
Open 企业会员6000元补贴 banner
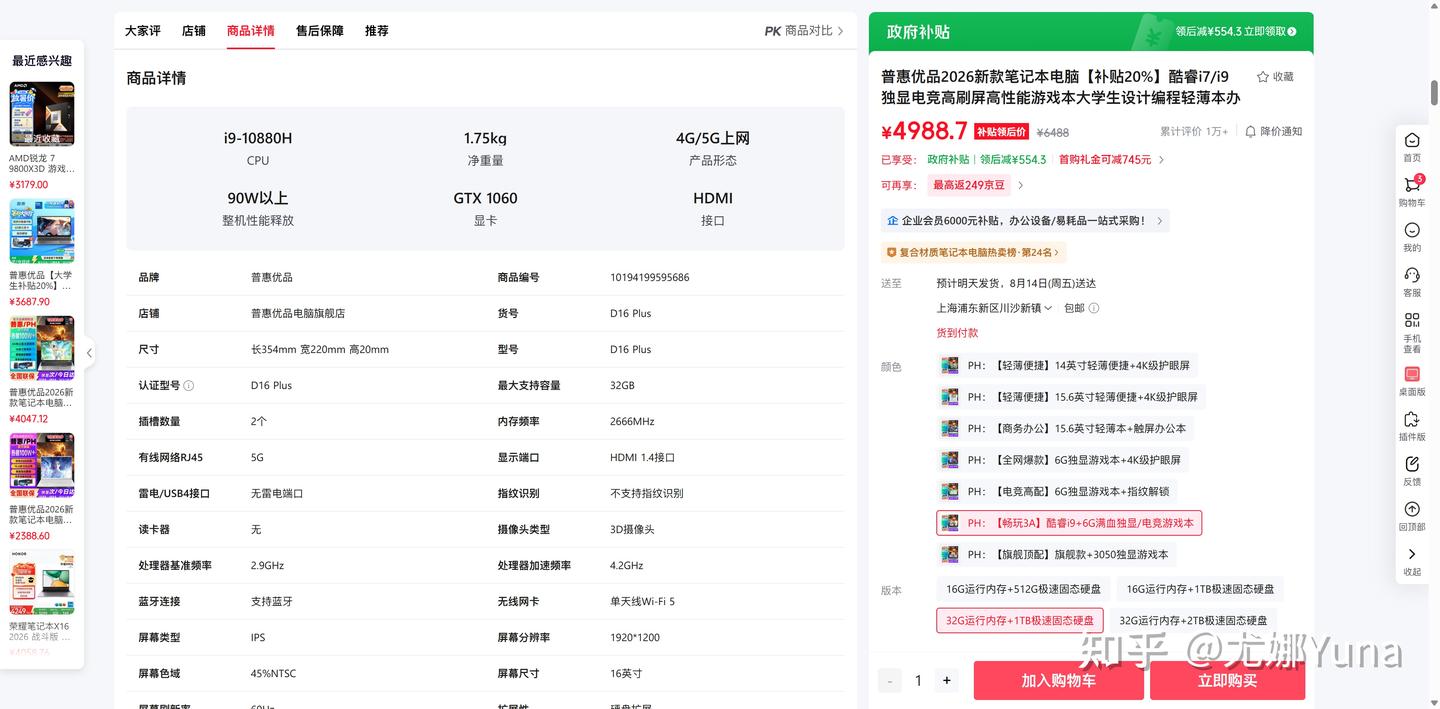tap(1024, 220)
